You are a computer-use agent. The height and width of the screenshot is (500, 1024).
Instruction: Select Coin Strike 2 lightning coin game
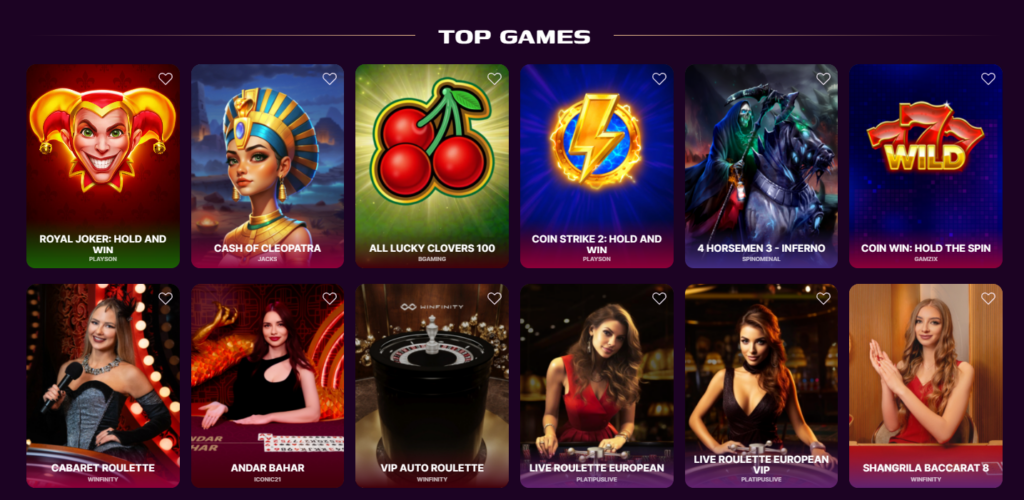click(x=596, y=166)
